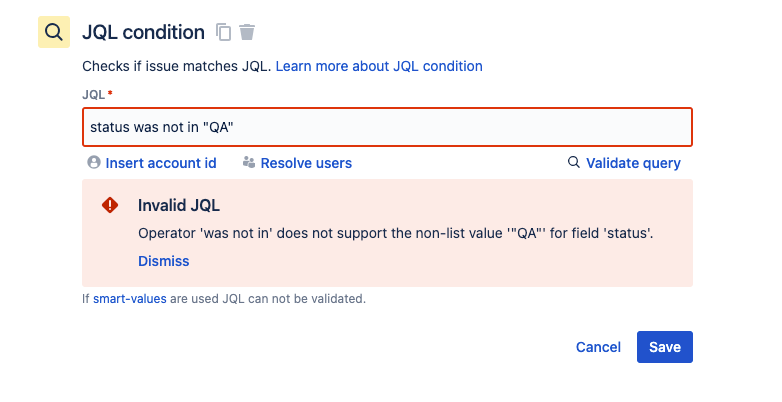The height and width of the screenshot is (402, 782).
Task: Run Validate query
Action: [x=633, y=163]
